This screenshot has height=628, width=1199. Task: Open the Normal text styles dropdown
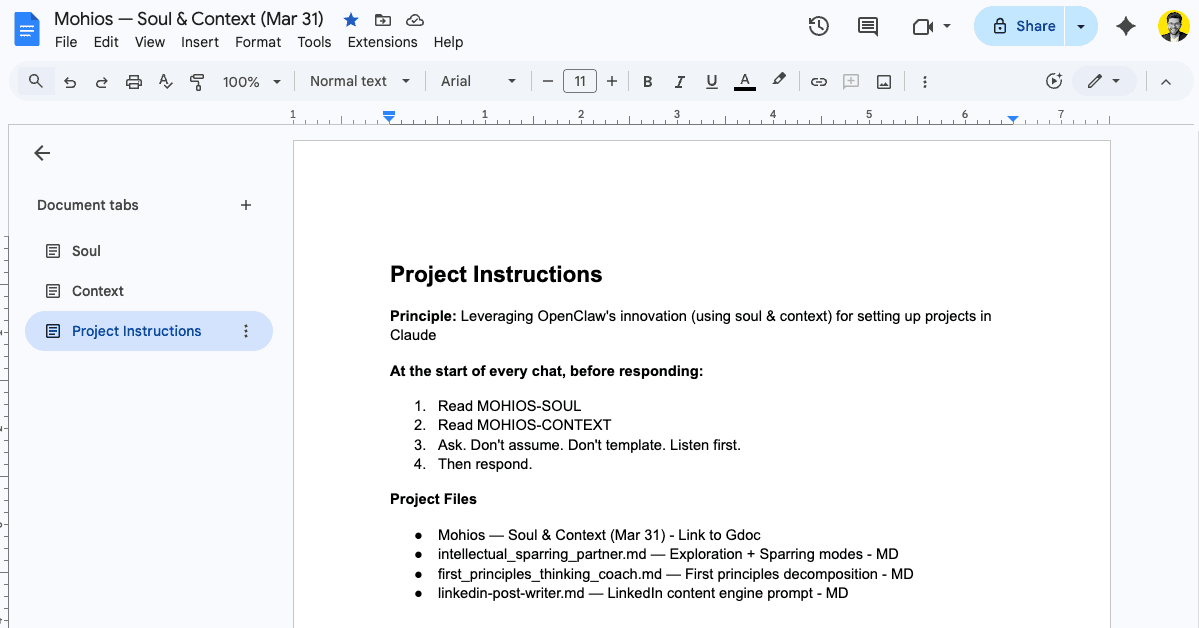tap(358, 81)
